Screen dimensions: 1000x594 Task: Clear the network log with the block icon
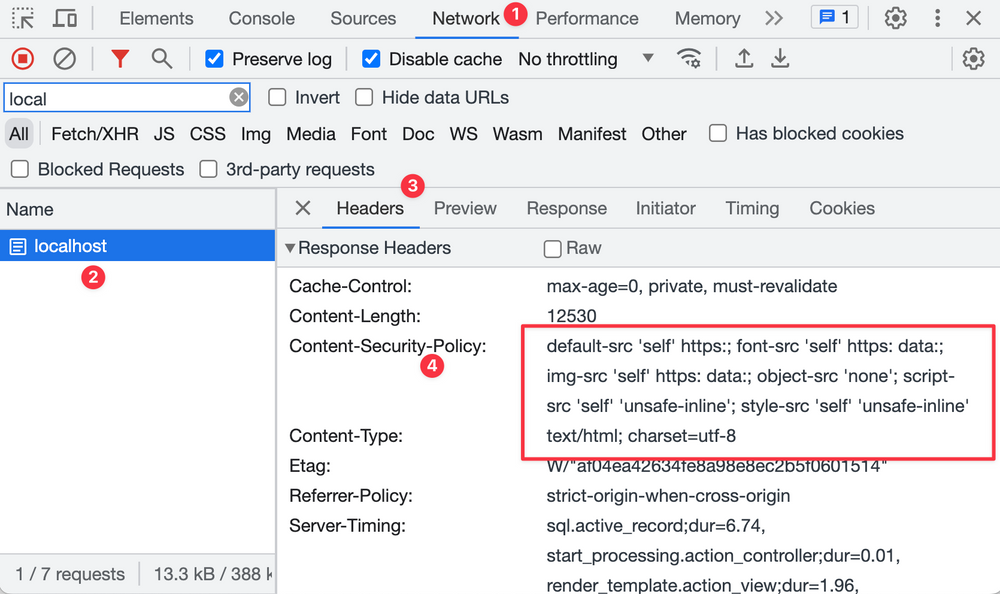(x=65, y=59)
